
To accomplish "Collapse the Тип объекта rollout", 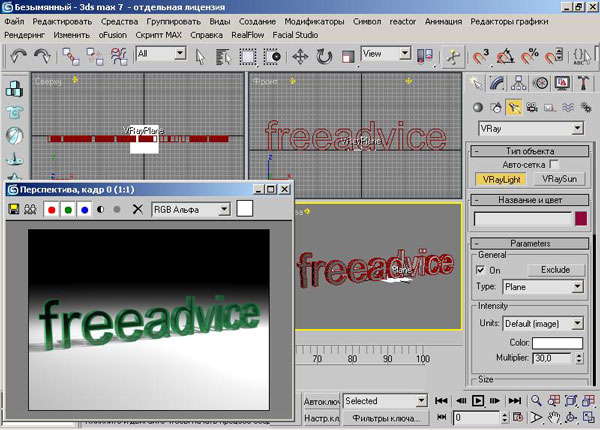I will tap(530, 151).
